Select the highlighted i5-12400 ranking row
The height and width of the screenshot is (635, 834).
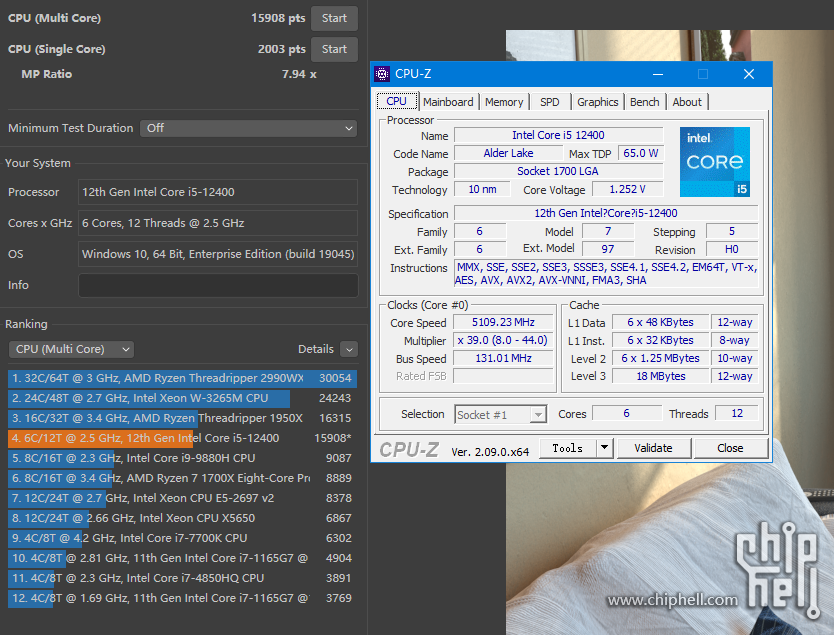[182, 438]
